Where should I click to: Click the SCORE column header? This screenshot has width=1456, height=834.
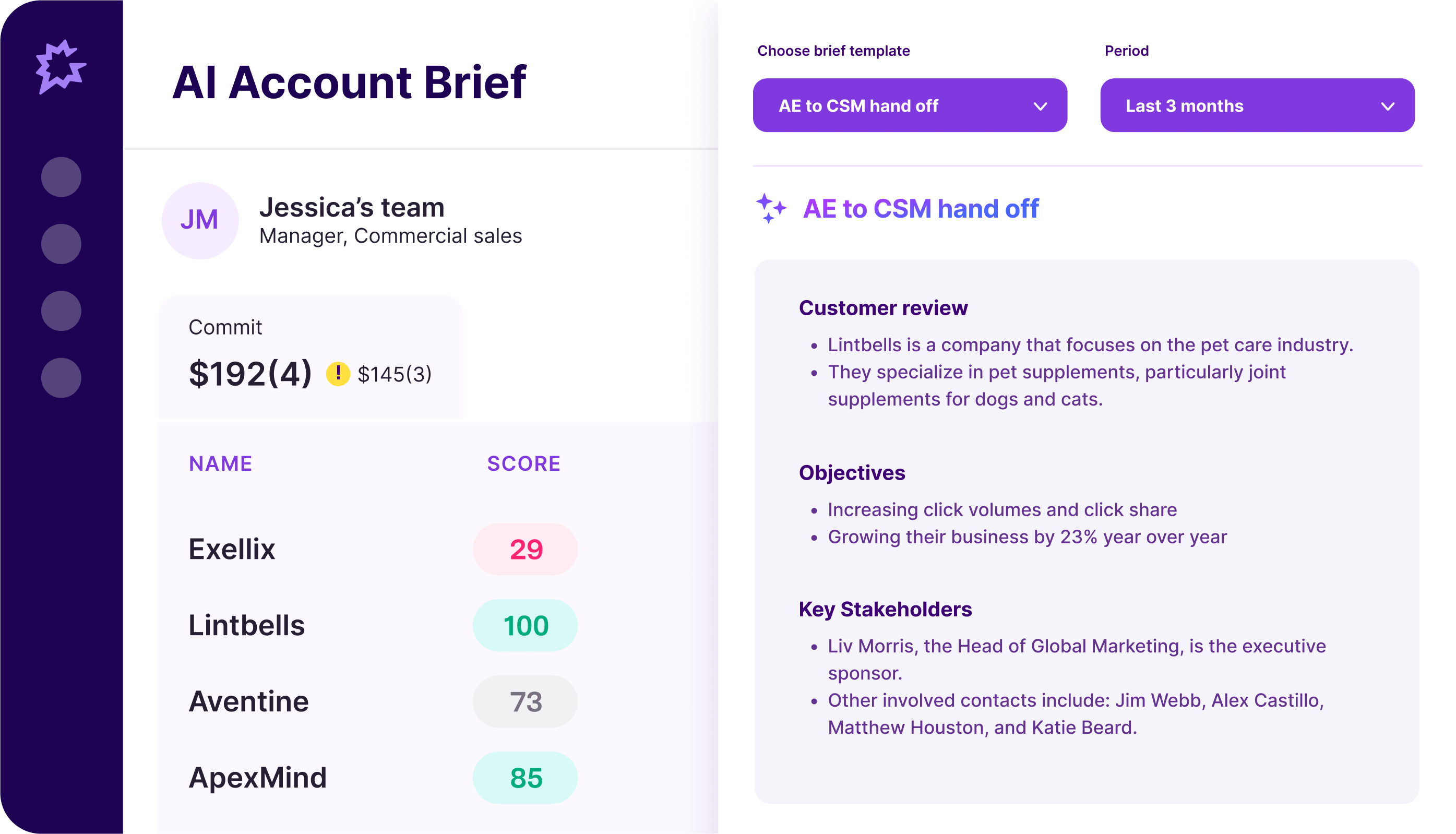pos(523,463)
